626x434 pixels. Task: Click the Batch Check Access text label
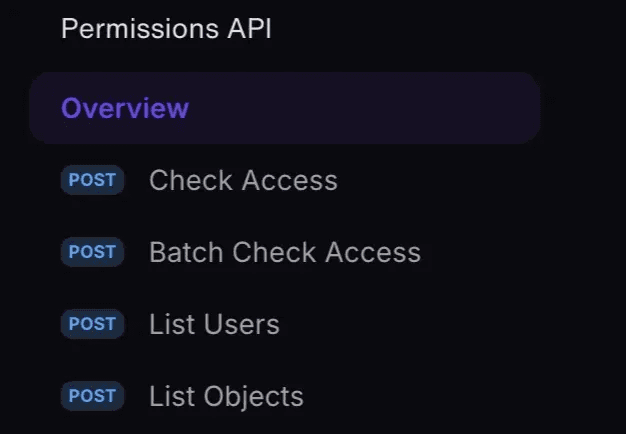coord(284,252)
